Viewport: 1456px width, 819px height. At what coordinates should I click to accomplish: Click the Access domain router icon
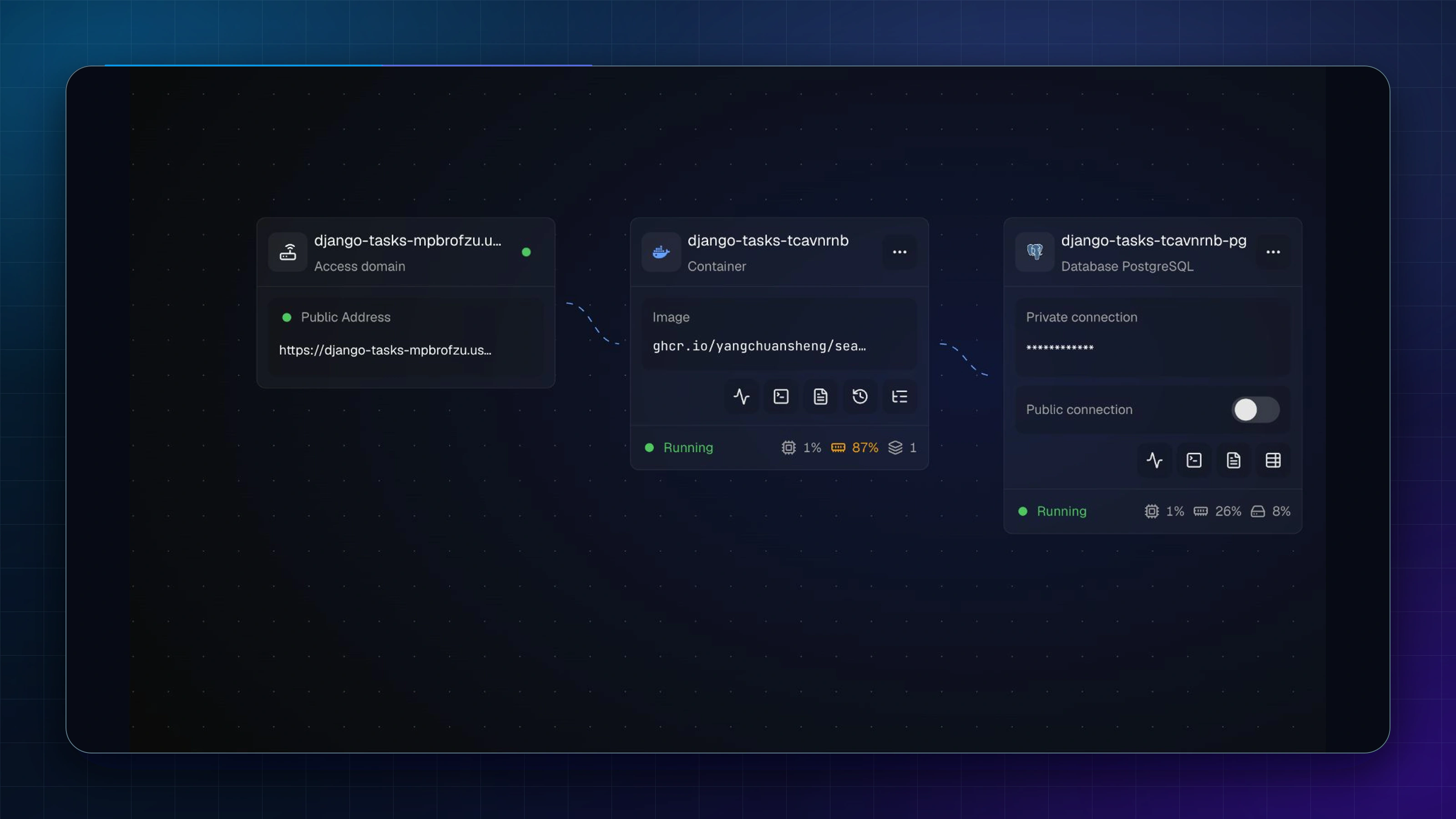[x=288, y=252]
